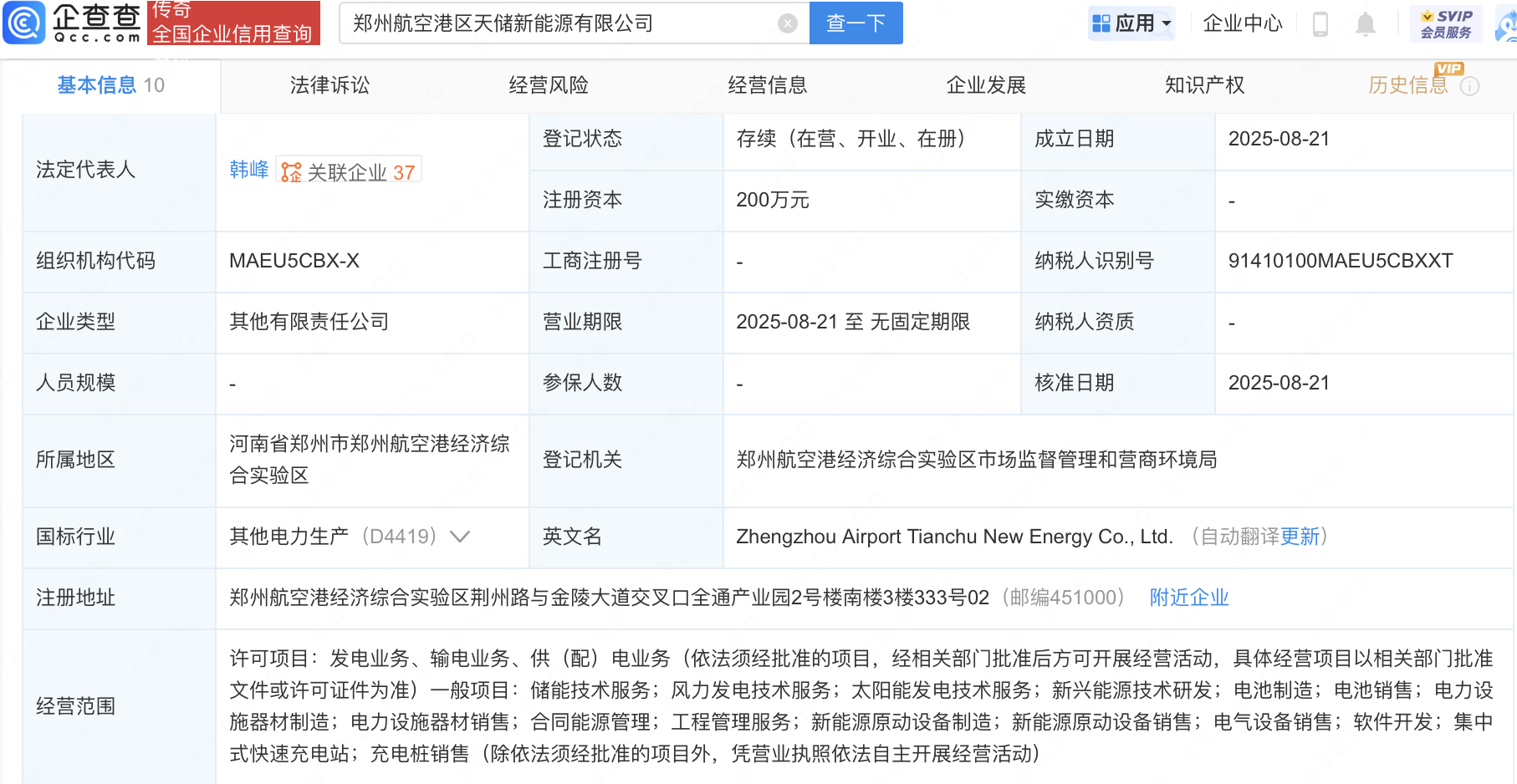Switch to the 基本信息 tab
Image resolution: width=1517 pixels, height=784 pixels.
pyautogui.click(x=110, y=85)
